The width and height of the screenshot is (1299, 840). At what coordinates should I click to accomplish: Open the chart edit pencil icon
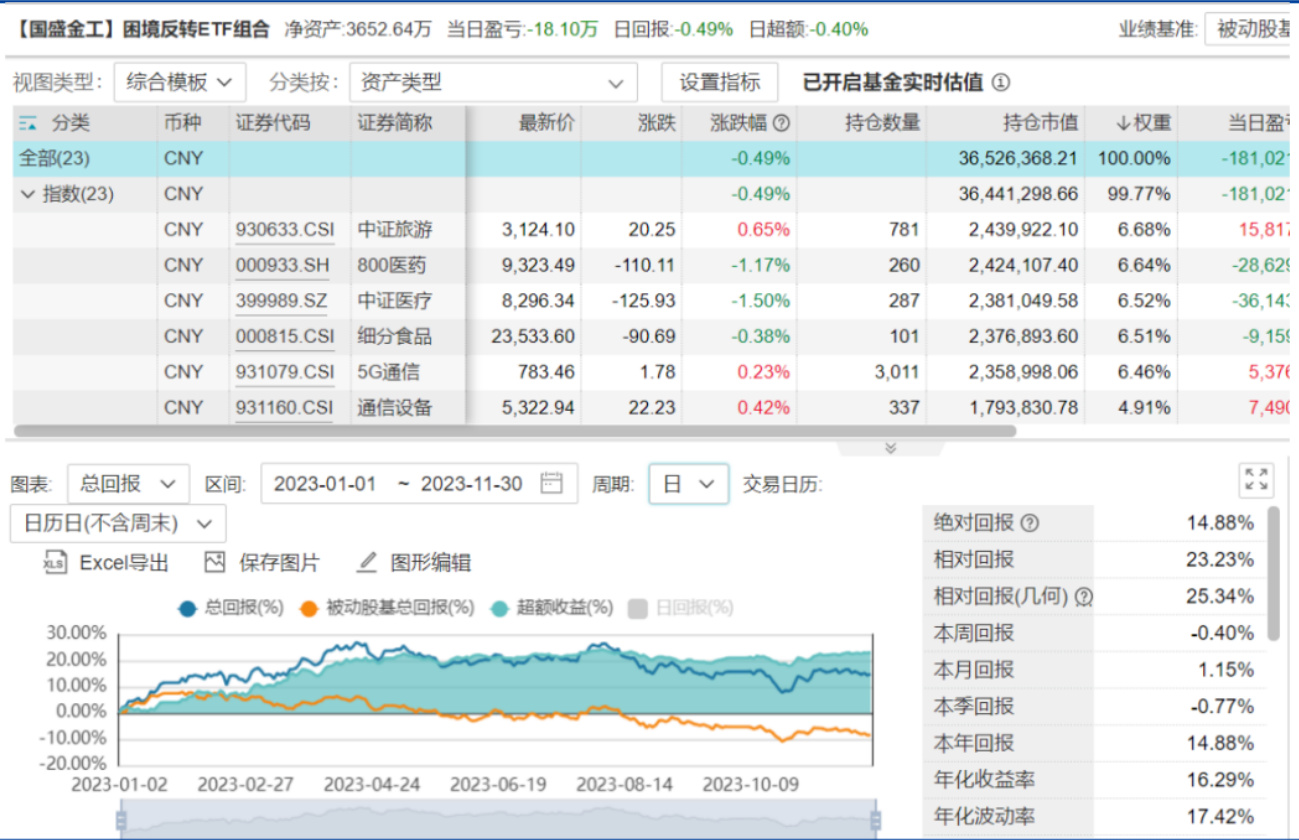366,563
